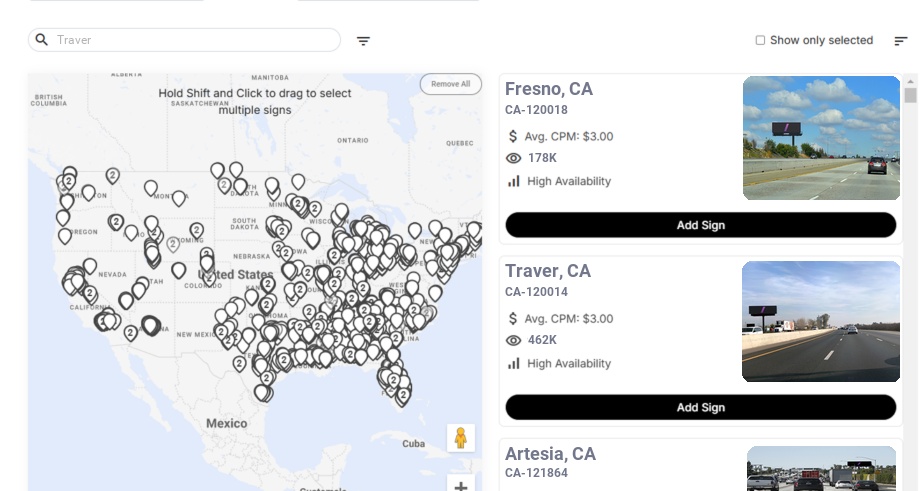
Task: Click the Street View pegman icon
Action: click(x=460, y=438)
